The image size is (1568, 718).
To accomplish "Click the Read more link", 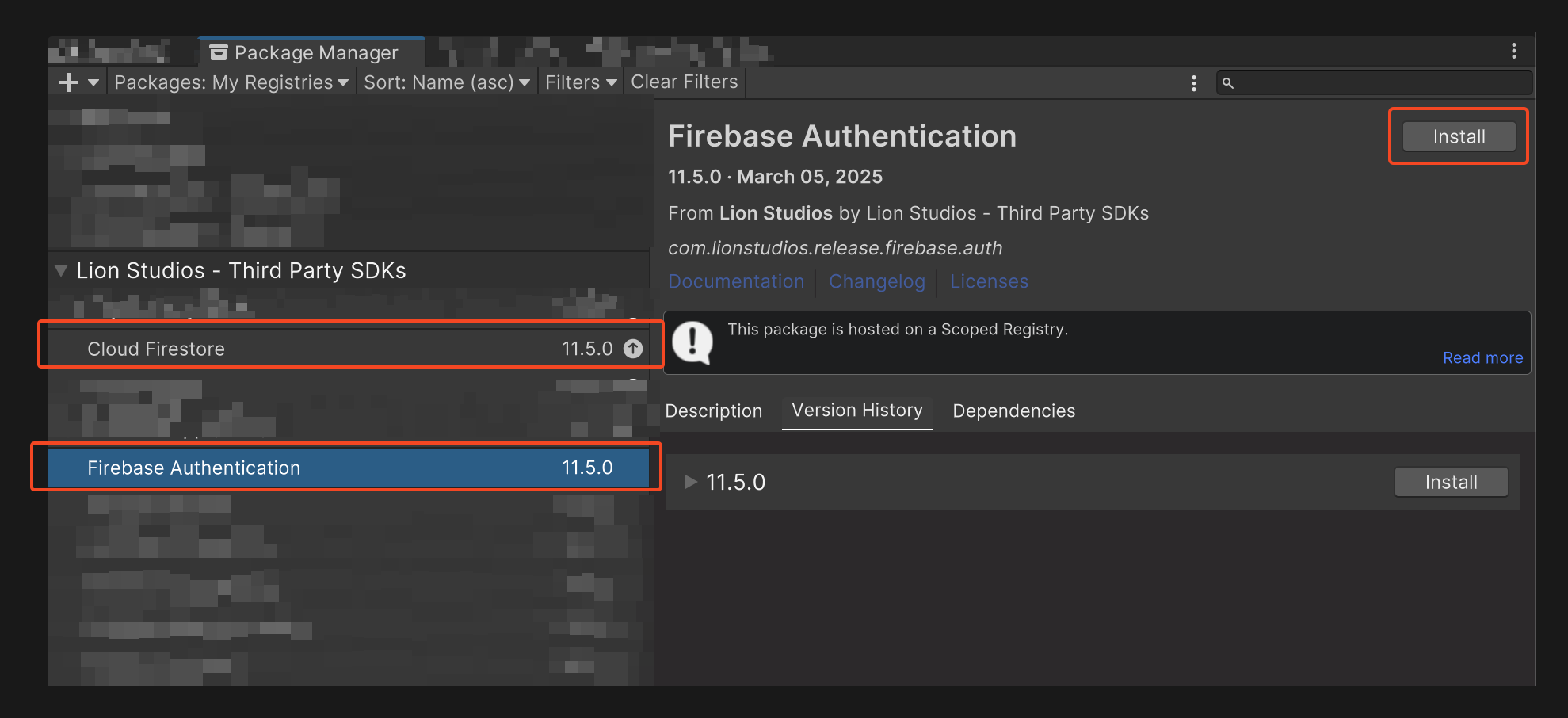I will pyautogui.click(x=1482, y=357).
